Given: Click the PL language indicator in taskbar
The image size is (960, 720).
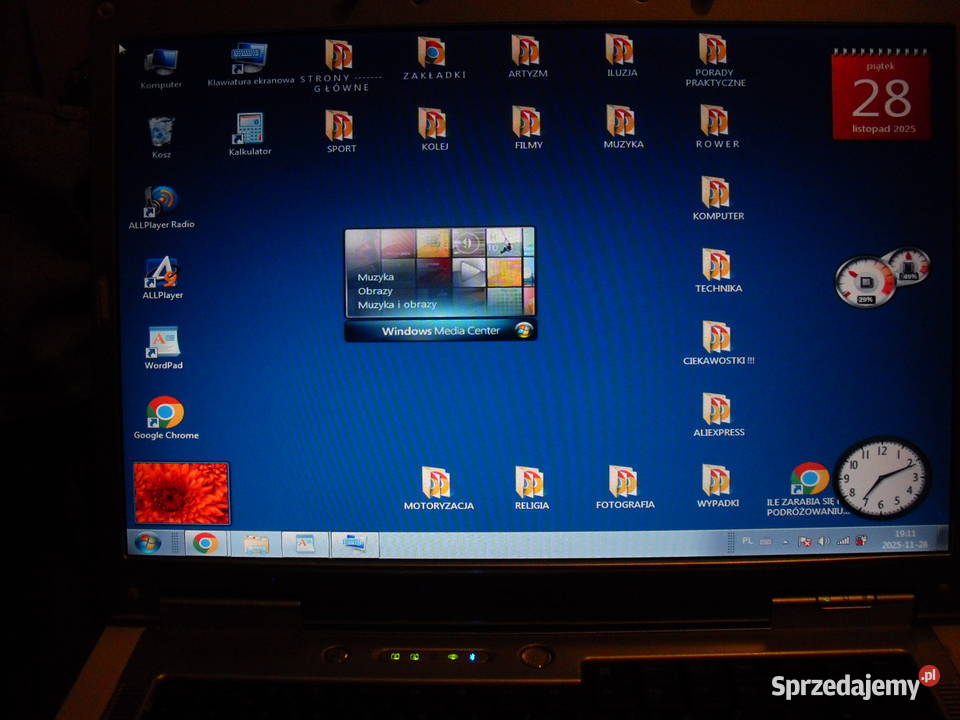Looking at the screenshot, I should tap(747, 541).
